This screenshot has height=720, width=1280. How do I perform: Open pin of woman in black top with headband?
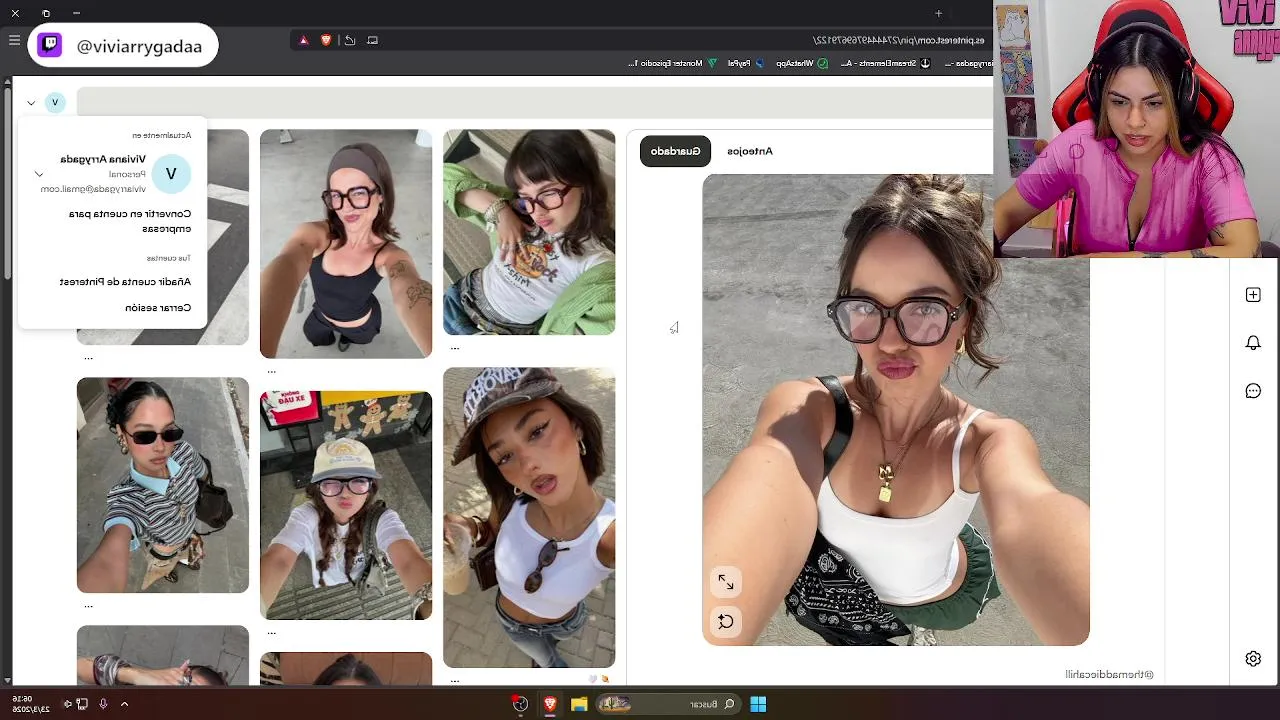click(x=346, y=243)
